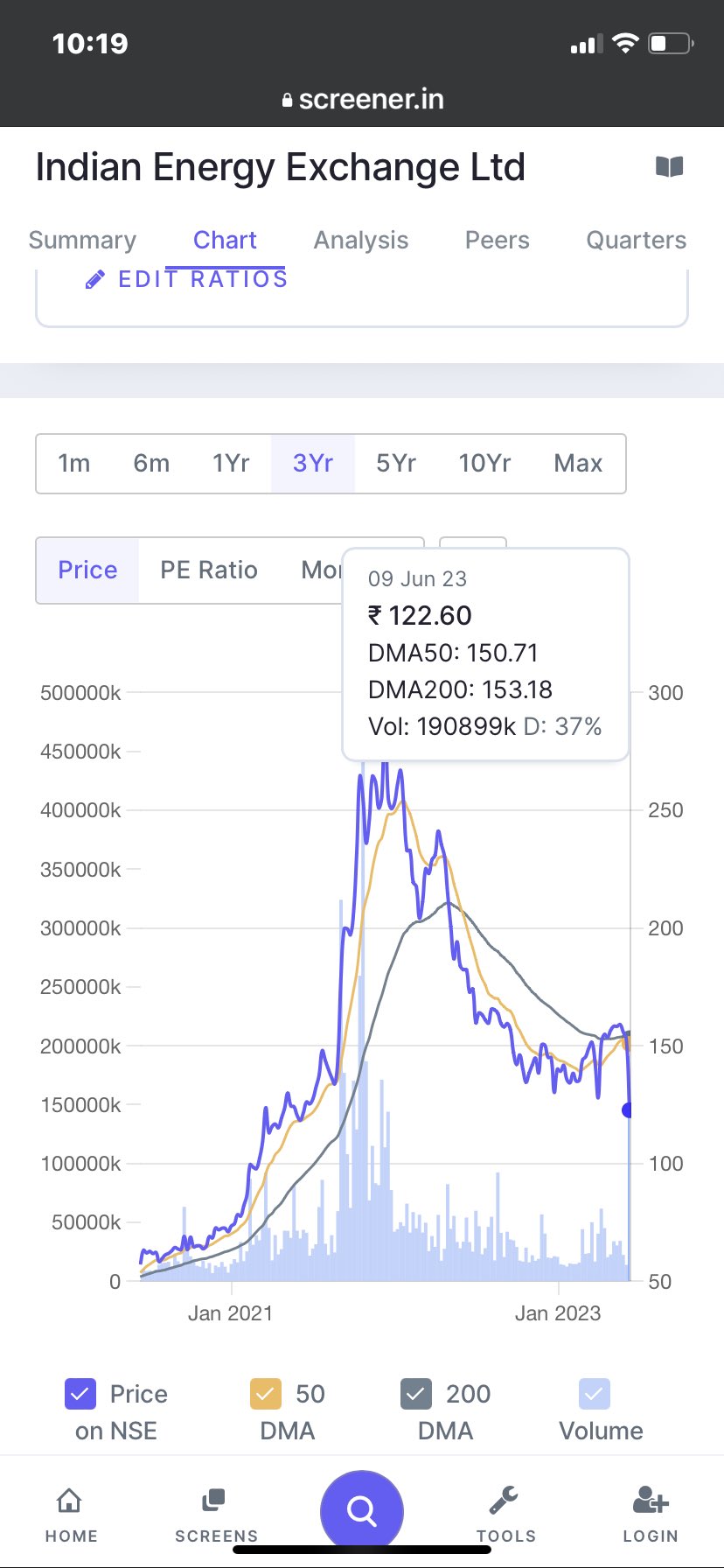Screen dimensions: 724x1568
Task: Choose the 3Yr time range
Action: 313,463
